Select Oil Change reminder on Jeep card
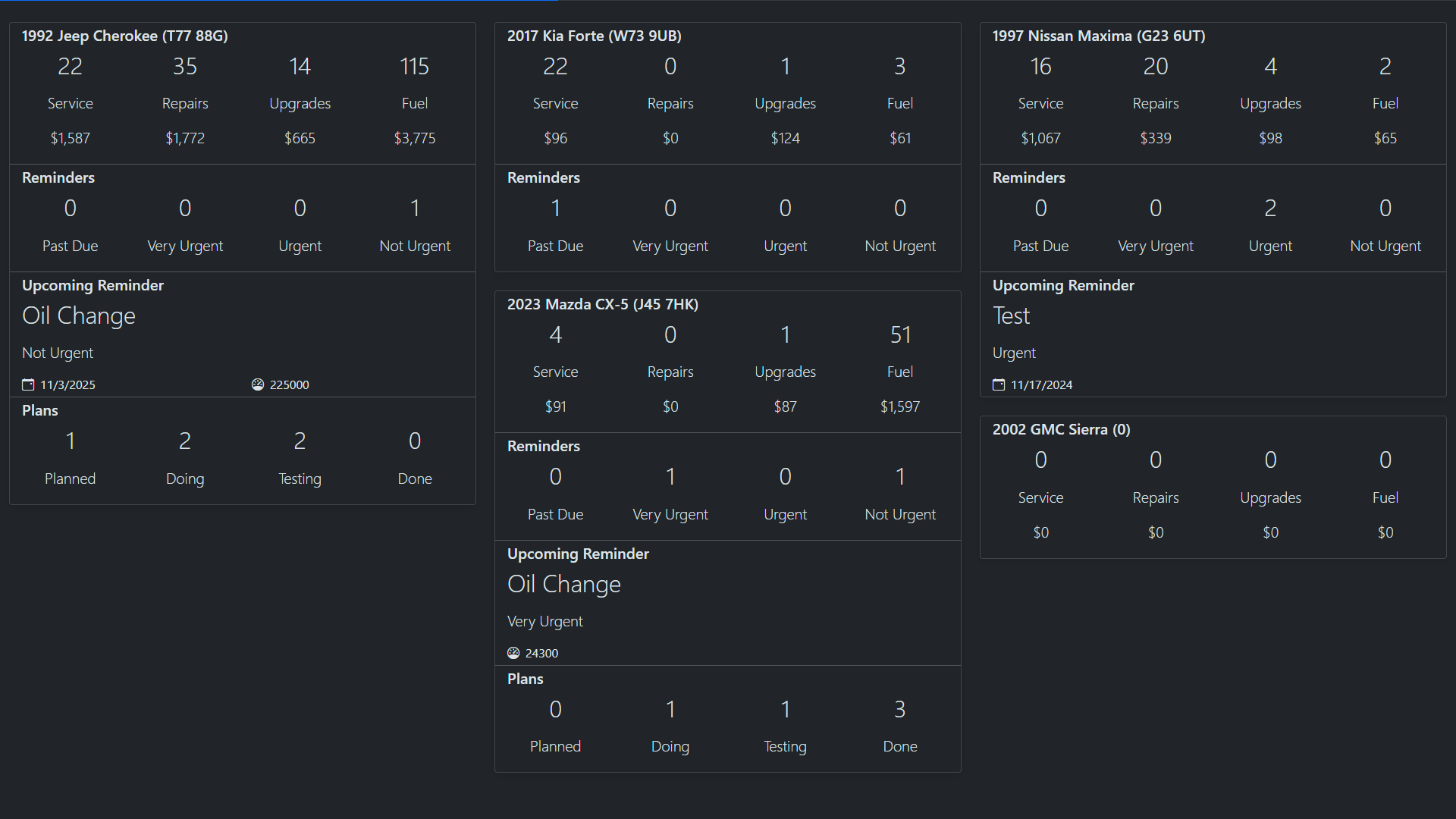Viewport: 1456px width, 819px height. (x=79, y=315)
